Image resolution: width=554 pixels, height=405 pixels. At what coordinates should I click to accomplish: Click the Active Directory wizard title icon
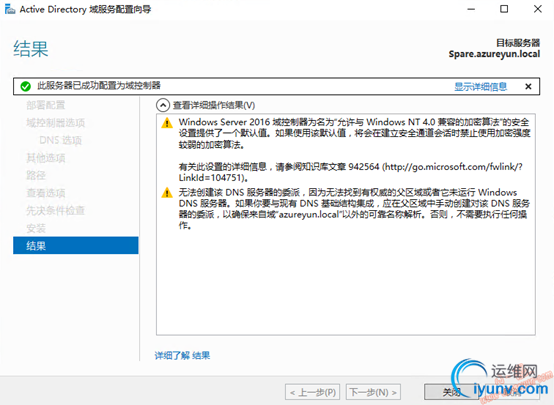10,9
